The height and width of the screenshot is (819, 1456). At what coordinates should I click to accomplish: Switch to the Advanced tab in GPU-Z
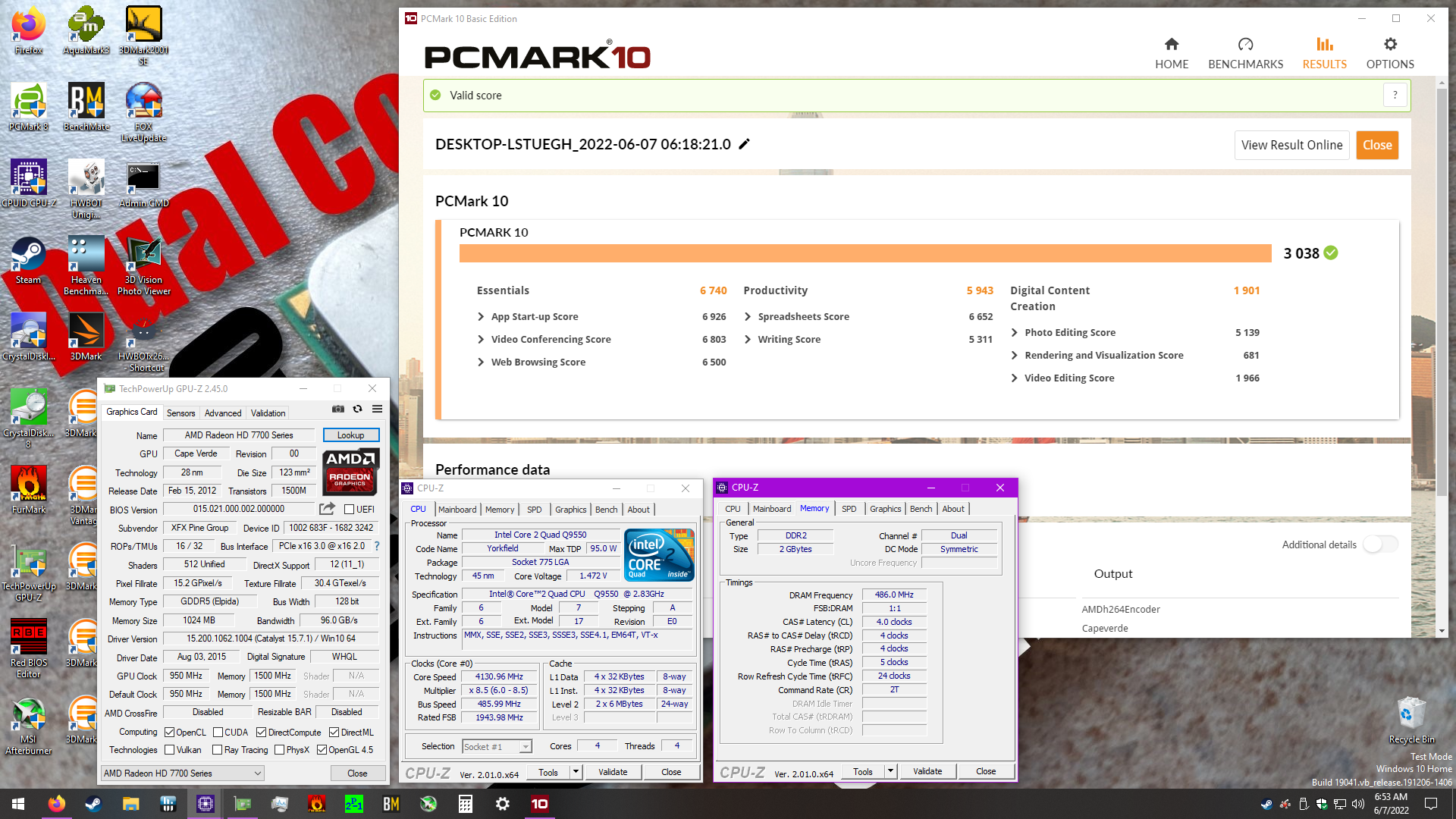(223, 413)
